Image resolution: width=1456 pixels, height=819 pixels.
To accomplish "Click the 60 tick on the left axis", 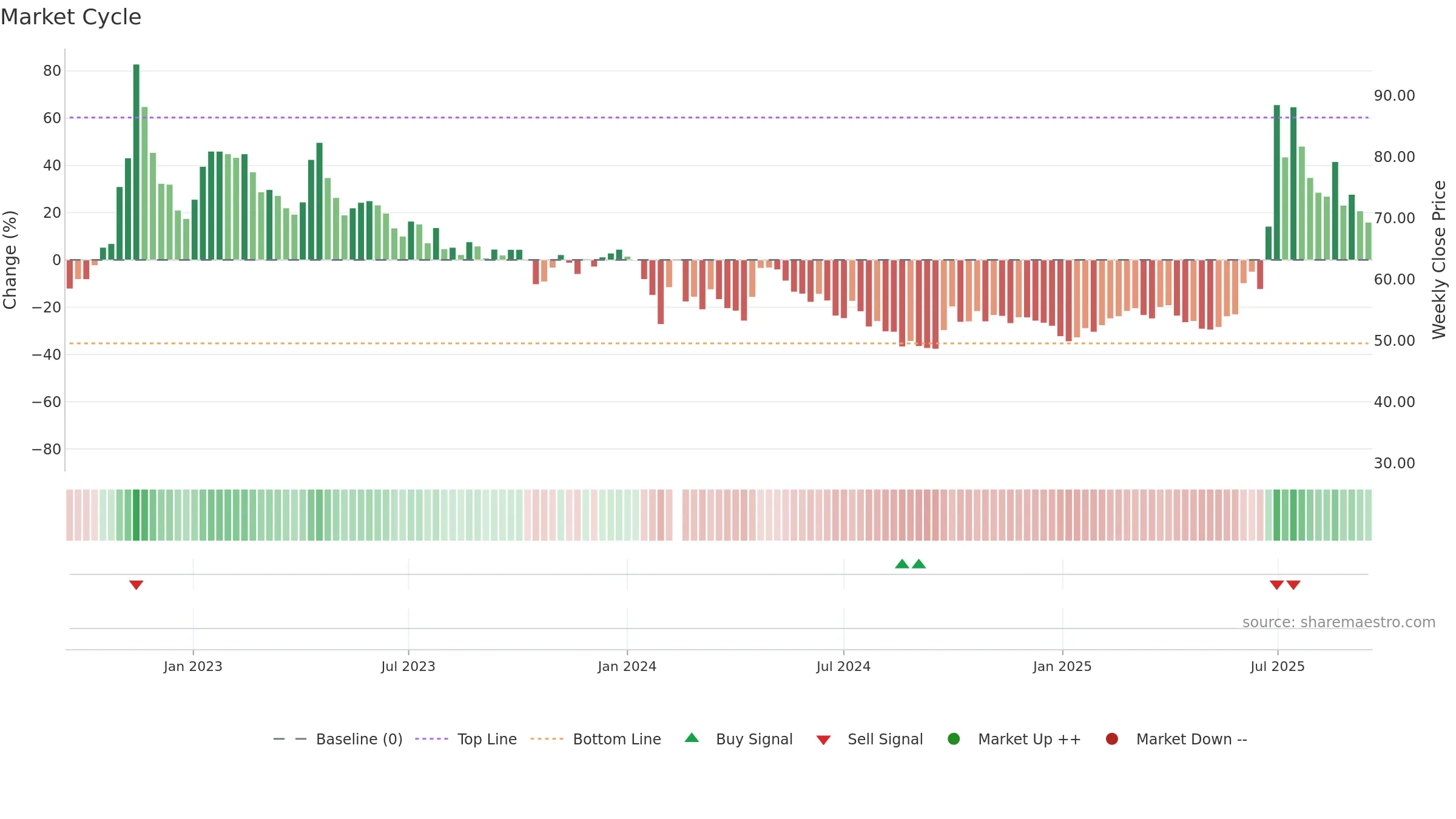I will (52, 118).
